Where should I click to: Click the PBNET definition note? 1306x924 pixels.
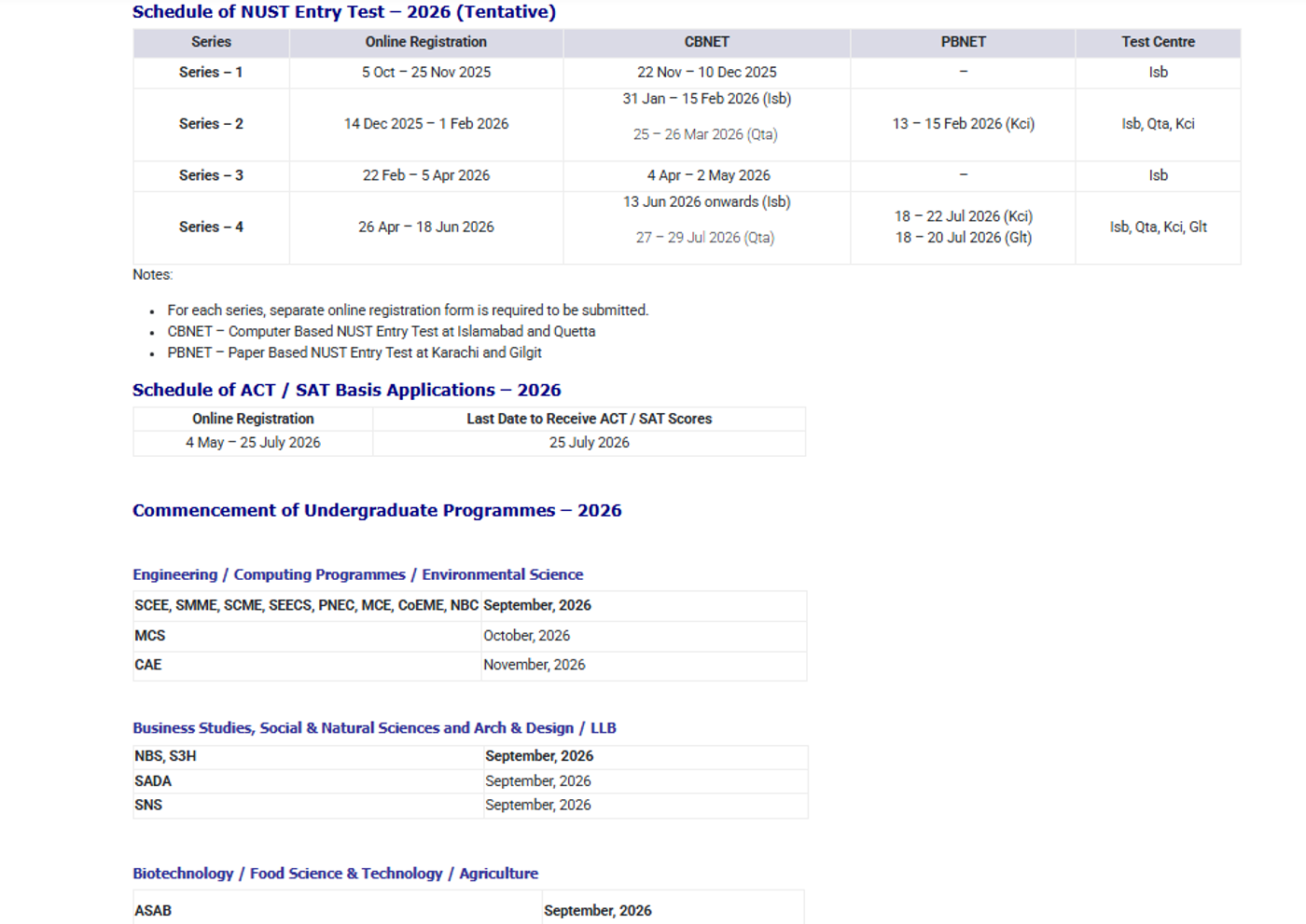point(354,353)
